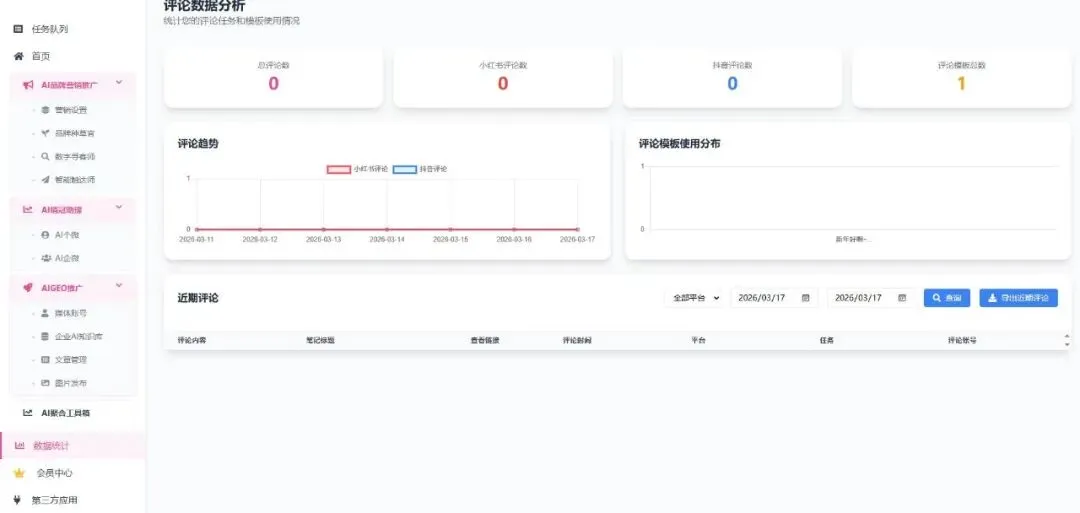Image resolution: width=1080 pixels, height=513 pixels.
Task: Open the paper-plane-icon 智能触达师 item
Action: pyautogui.click(x=45, y=180)
